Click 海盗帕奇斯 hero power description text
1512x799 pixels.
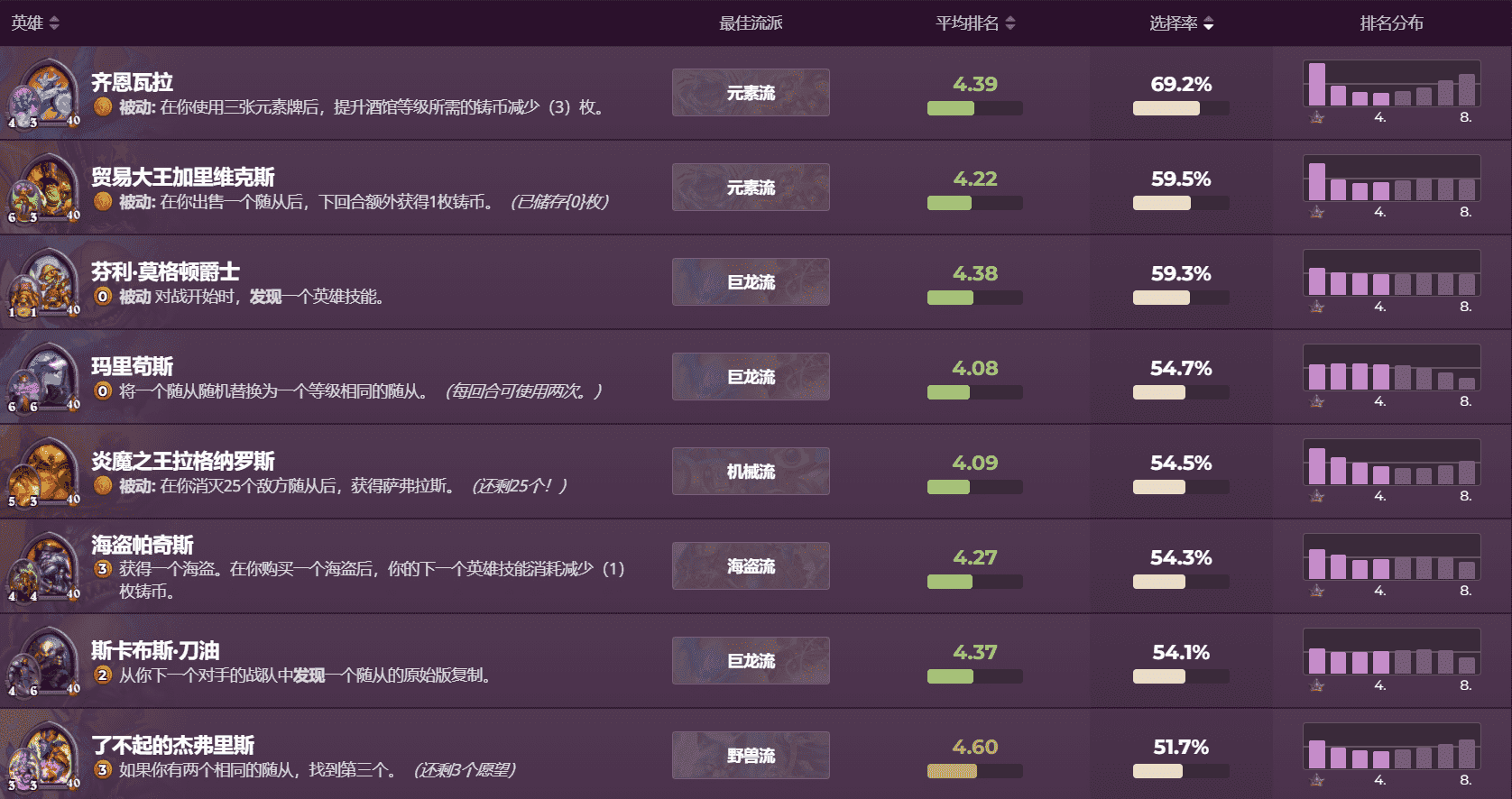coord(372,580)
